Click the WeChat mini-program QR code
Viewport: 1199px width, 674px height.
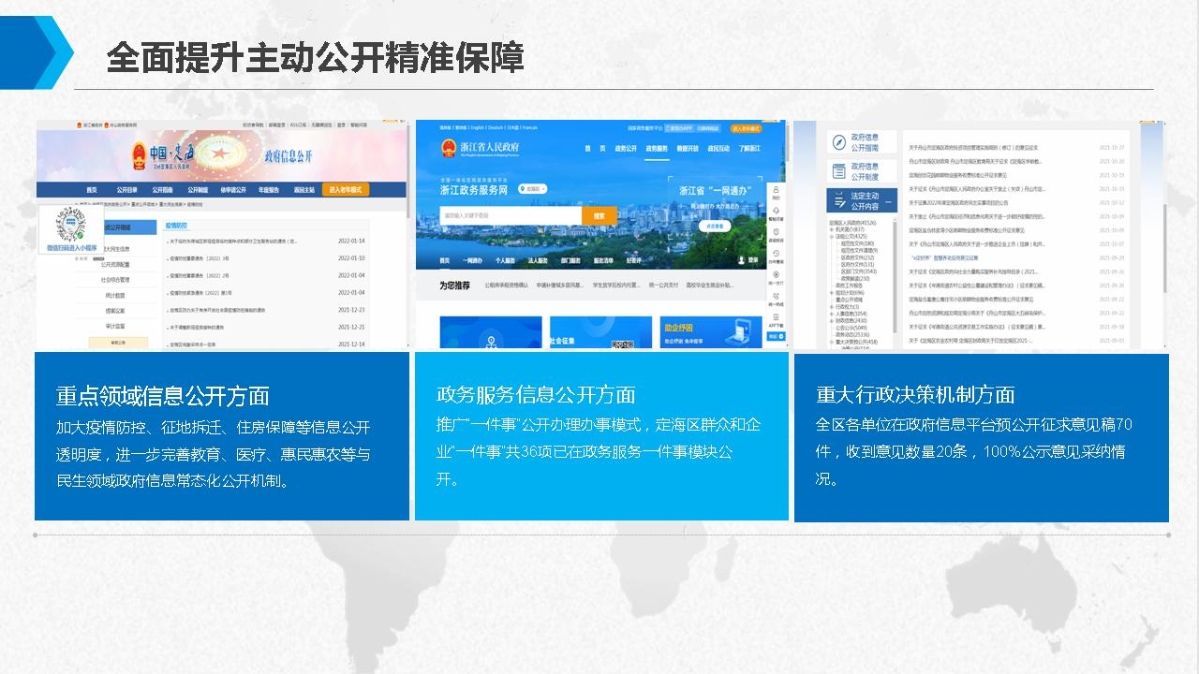(x=71, y=225)
